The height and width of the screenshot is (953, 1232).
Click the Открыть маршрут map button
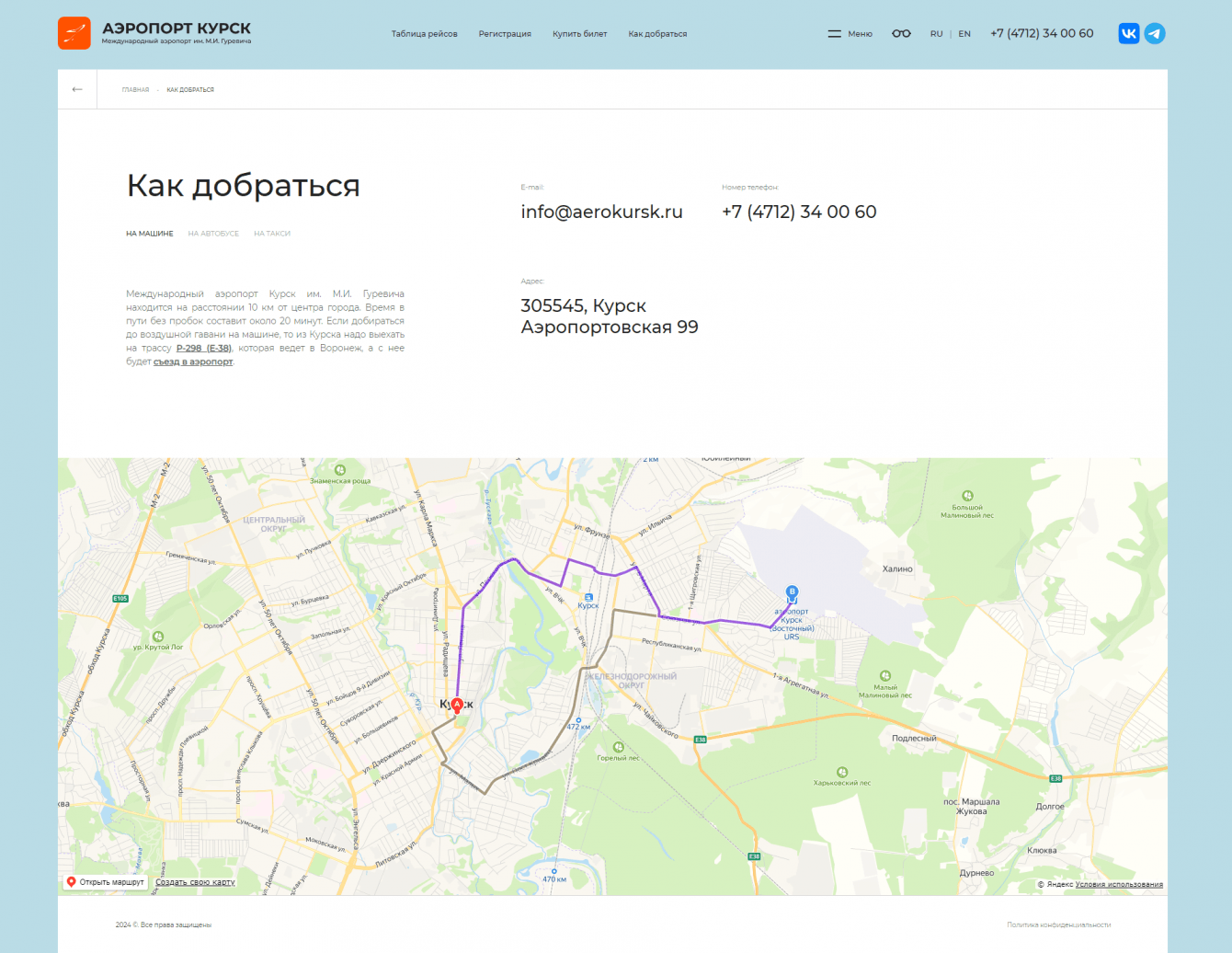(x=106, y=882)
